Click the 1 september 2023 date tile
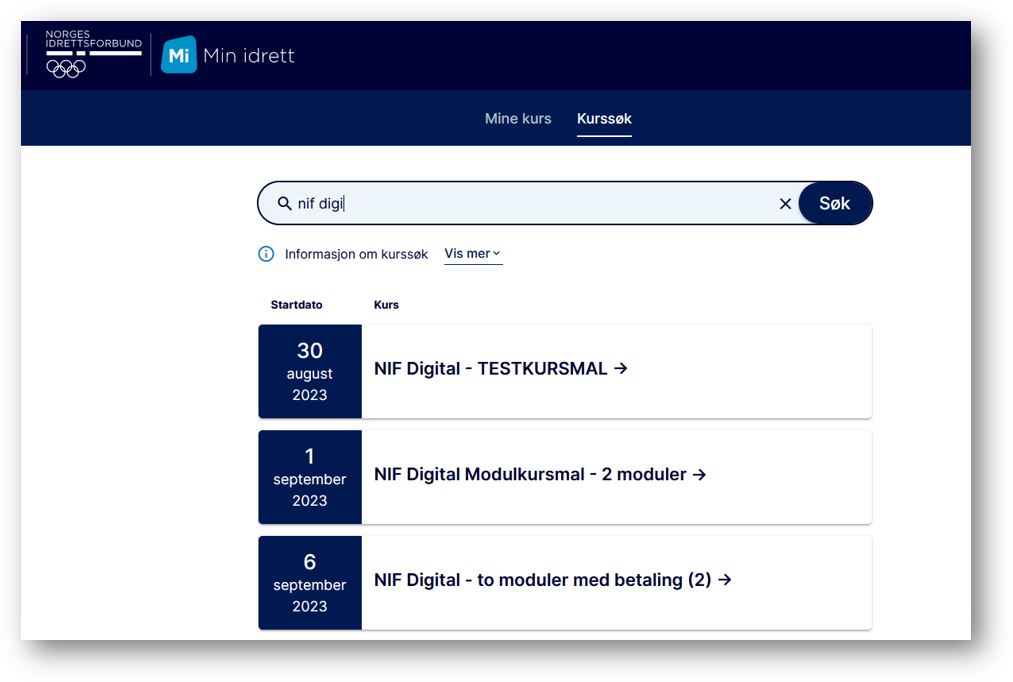The image size is (1013, 682). click(x=310, y=477)
